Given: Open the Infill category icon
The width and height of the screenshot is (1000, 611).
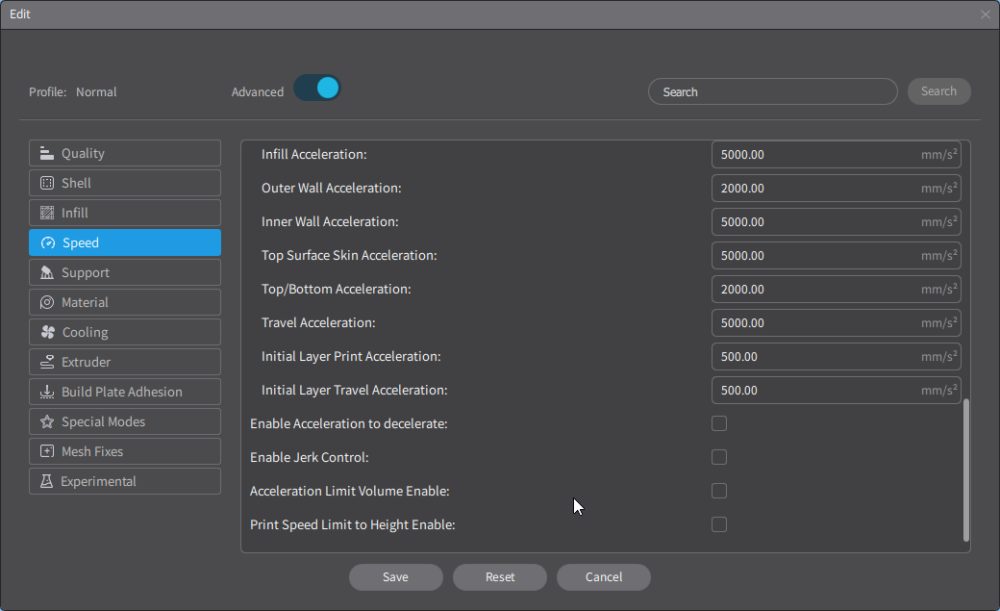Looking at the screenshot, I should [x=47, y=213].
